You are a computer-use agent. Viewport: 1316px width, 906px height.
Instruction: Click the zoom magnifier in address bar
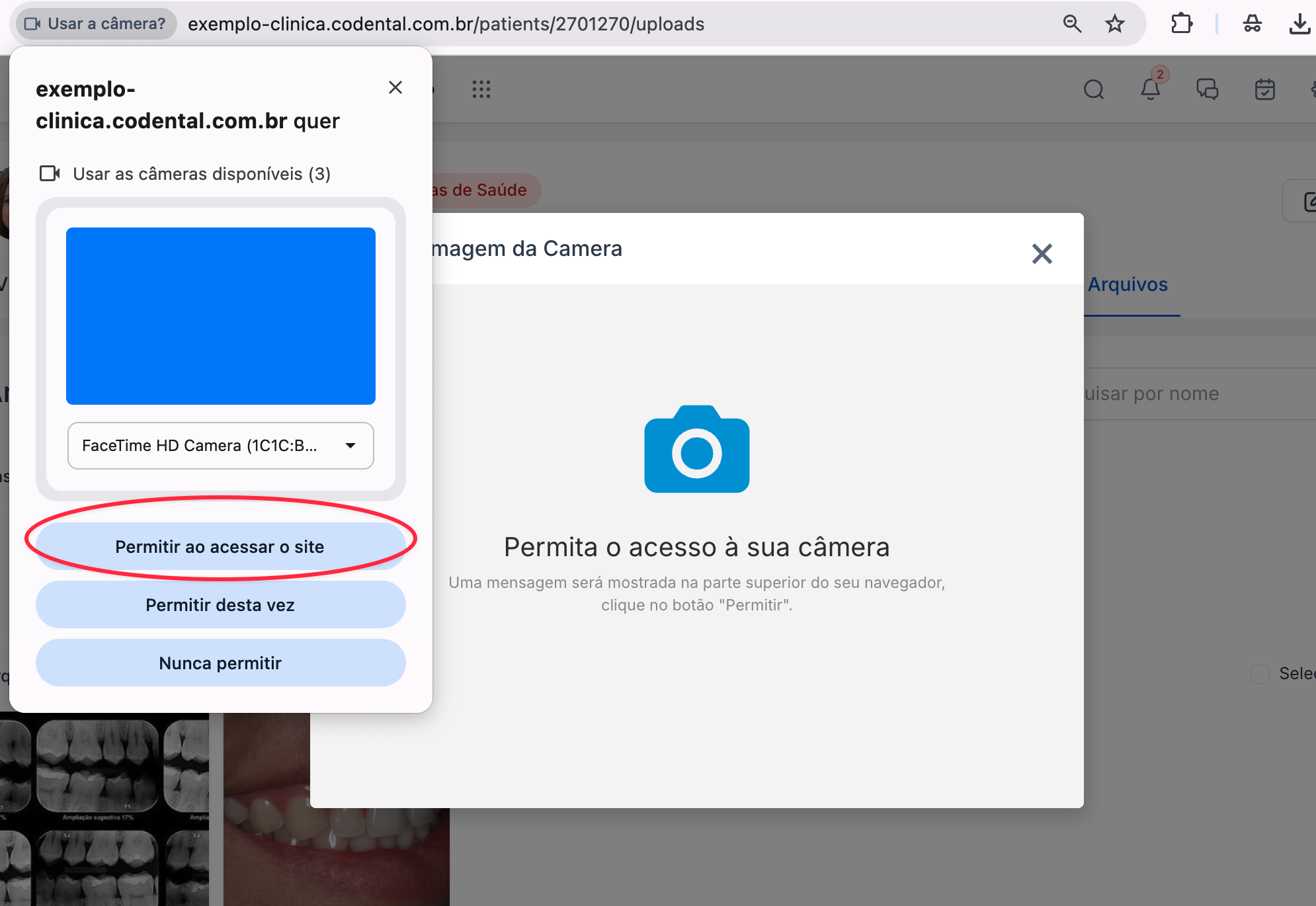[x=1072, y=24]
